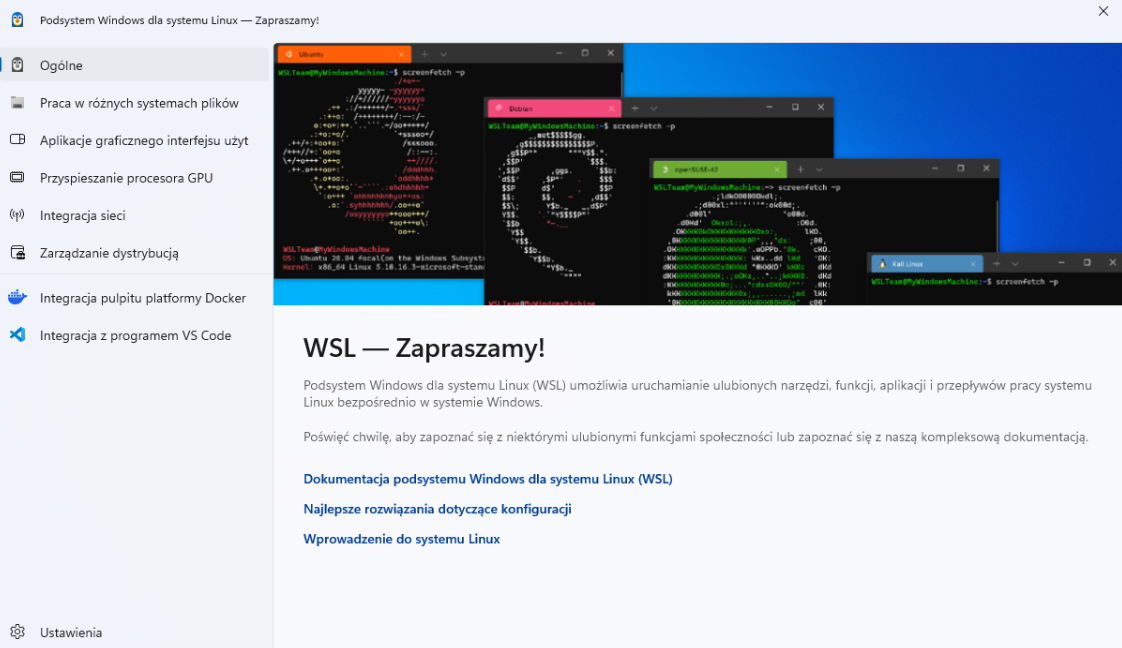Open Praca w różnych systemach plików
Viewport: 1122px width, 648px height.
(135, 103)
